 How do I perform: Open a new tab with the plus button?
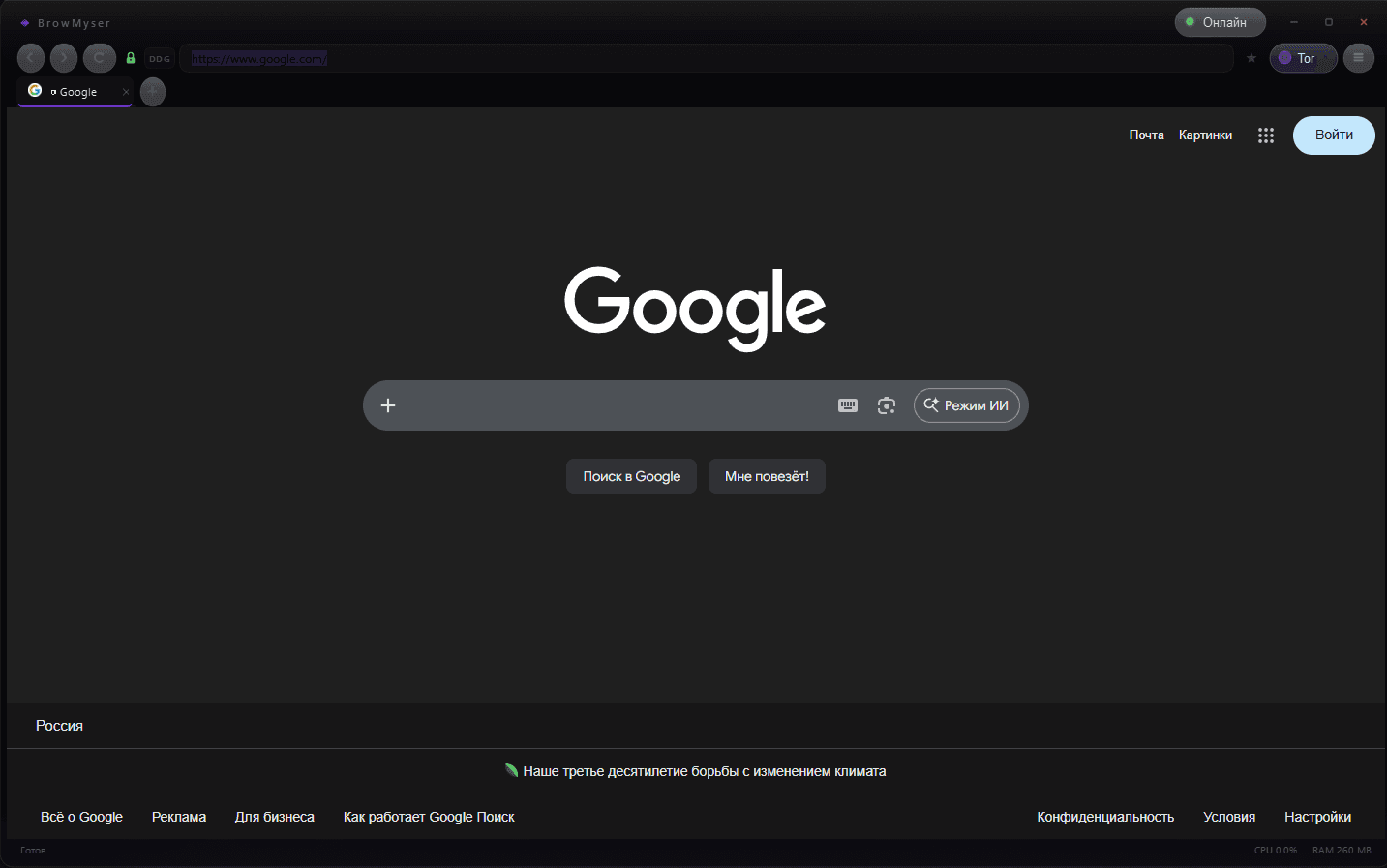point(153,92)
